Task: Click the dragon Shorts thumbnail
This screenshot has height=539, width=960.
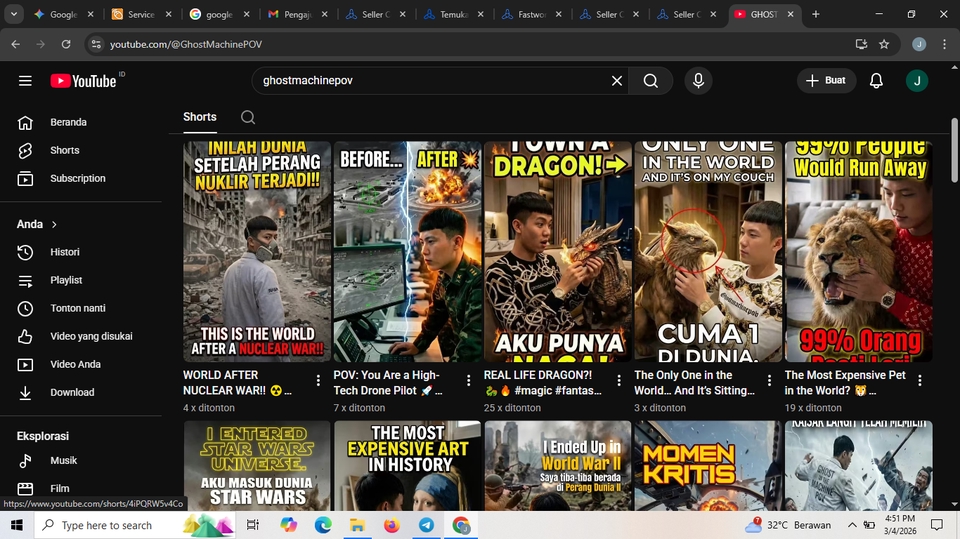Action: [558, 250]
